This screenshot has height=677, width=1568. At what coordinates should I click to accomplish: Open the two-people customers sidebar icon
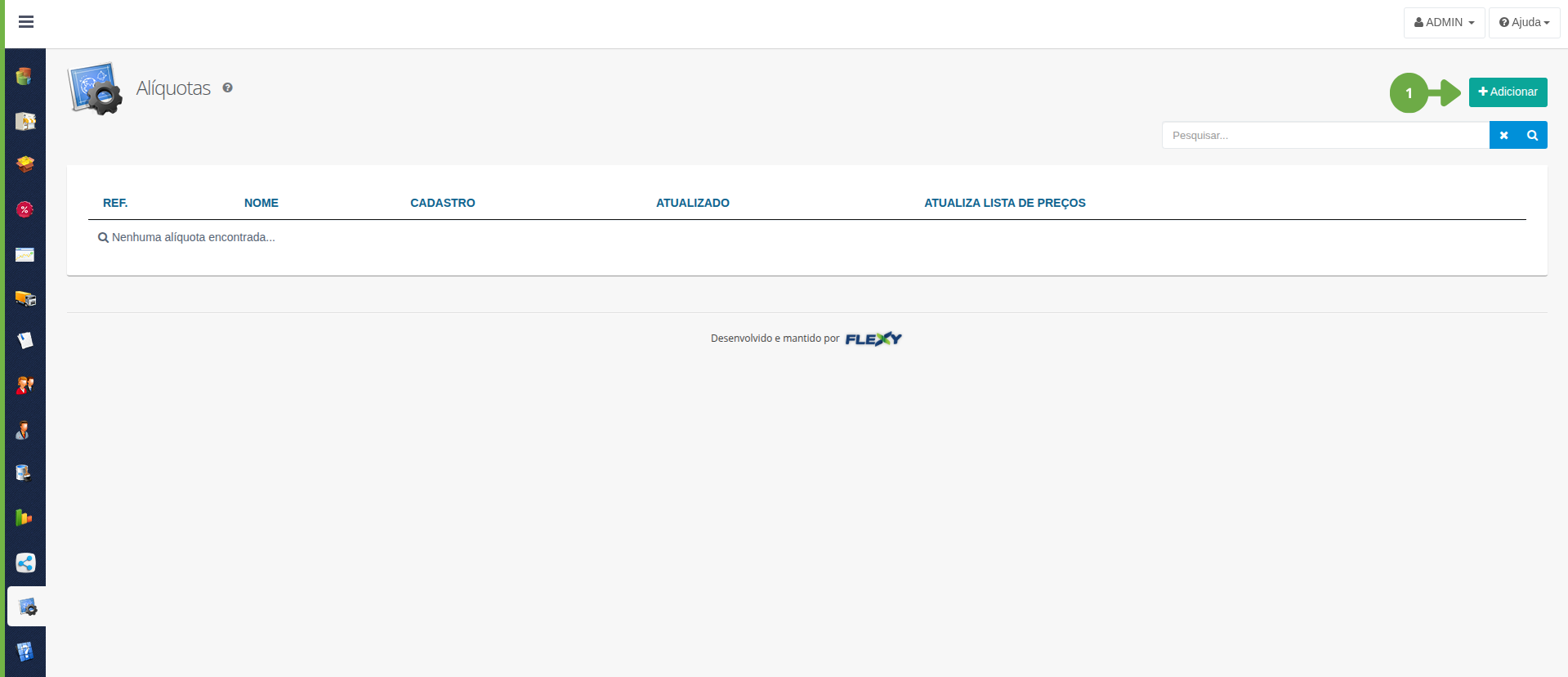point(25,385)
